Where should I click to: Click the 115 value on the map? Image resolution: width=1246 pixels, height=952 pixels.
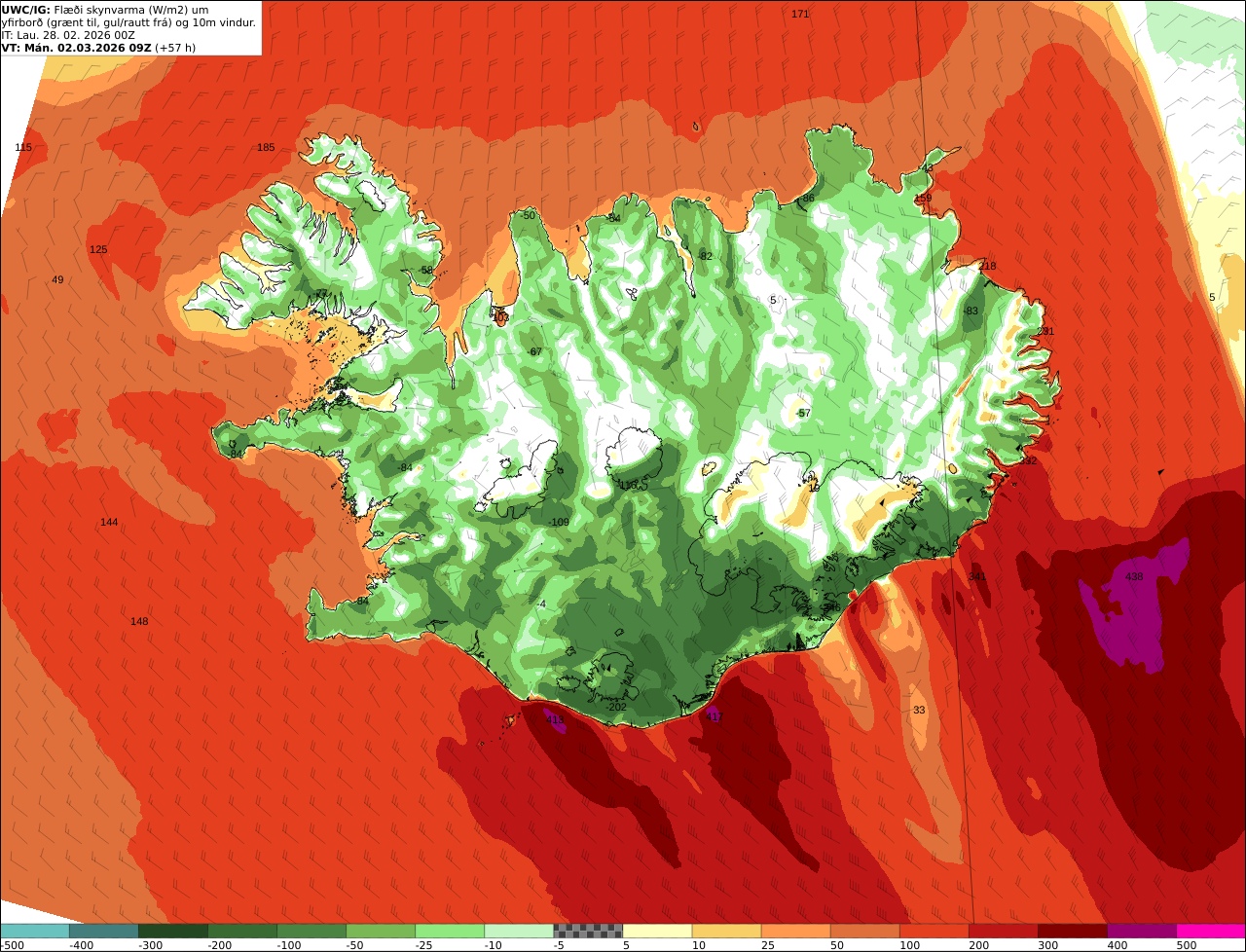23,147
